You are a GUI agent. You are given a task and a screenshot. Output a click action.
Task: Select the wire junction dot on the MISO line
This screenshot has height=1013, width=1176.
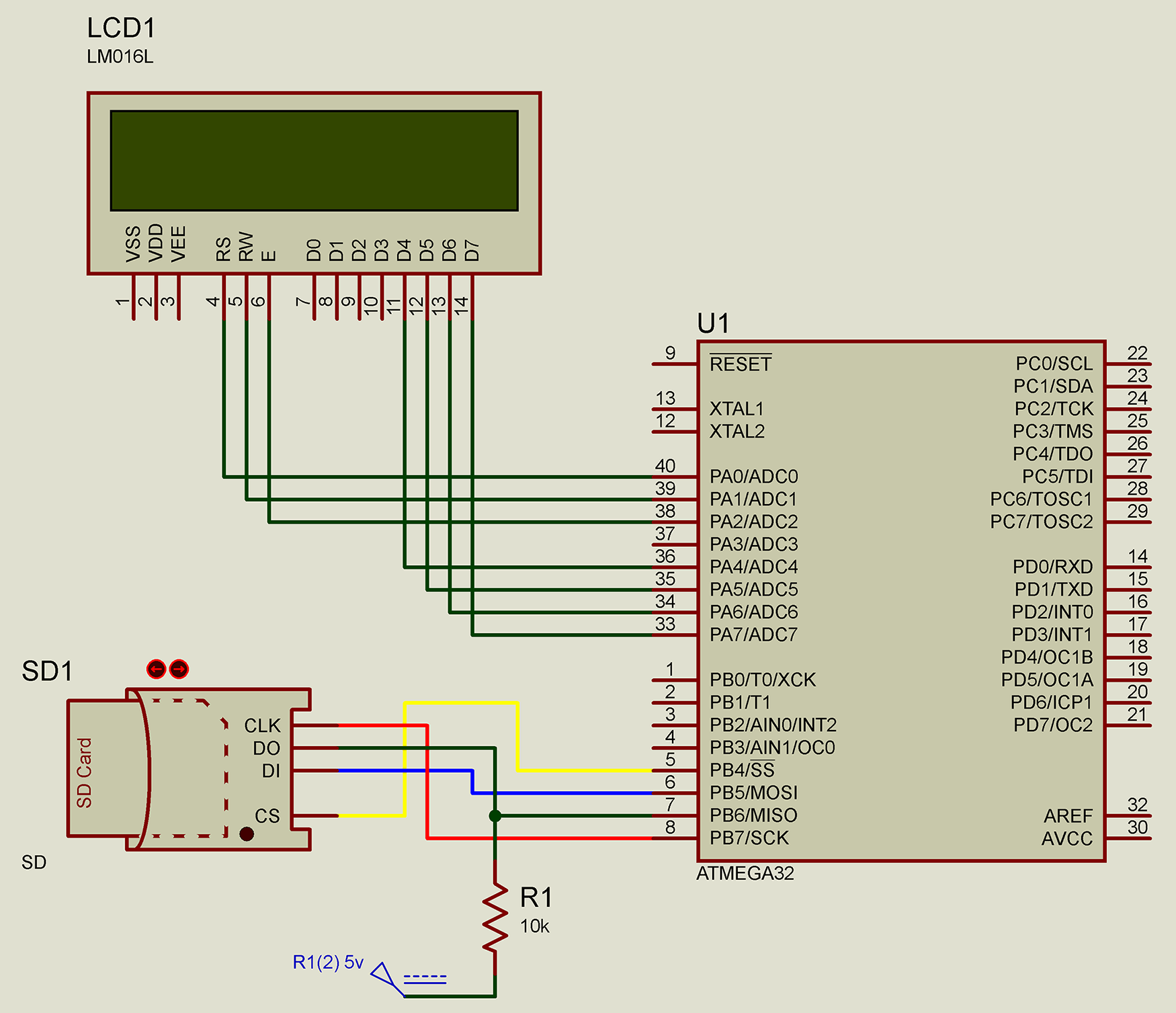(495, 815)
